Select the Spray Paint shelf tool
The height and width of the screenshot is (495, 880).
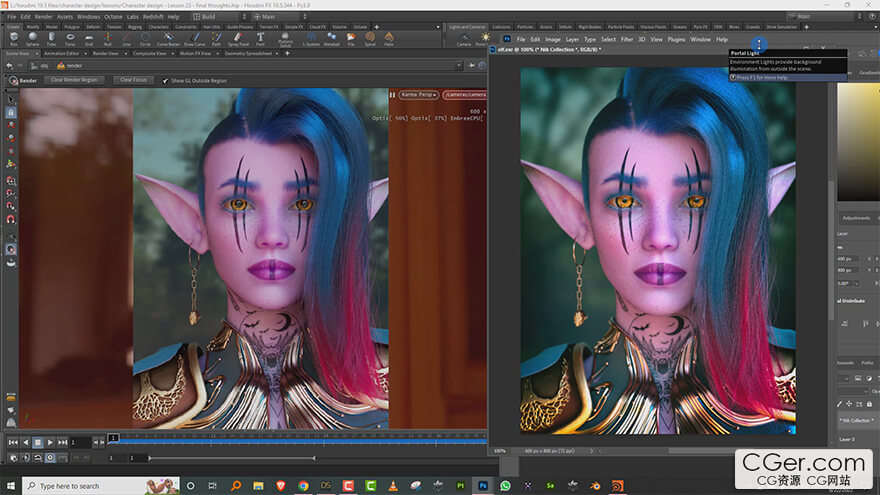pyautogui.click(x=239, y=39)
